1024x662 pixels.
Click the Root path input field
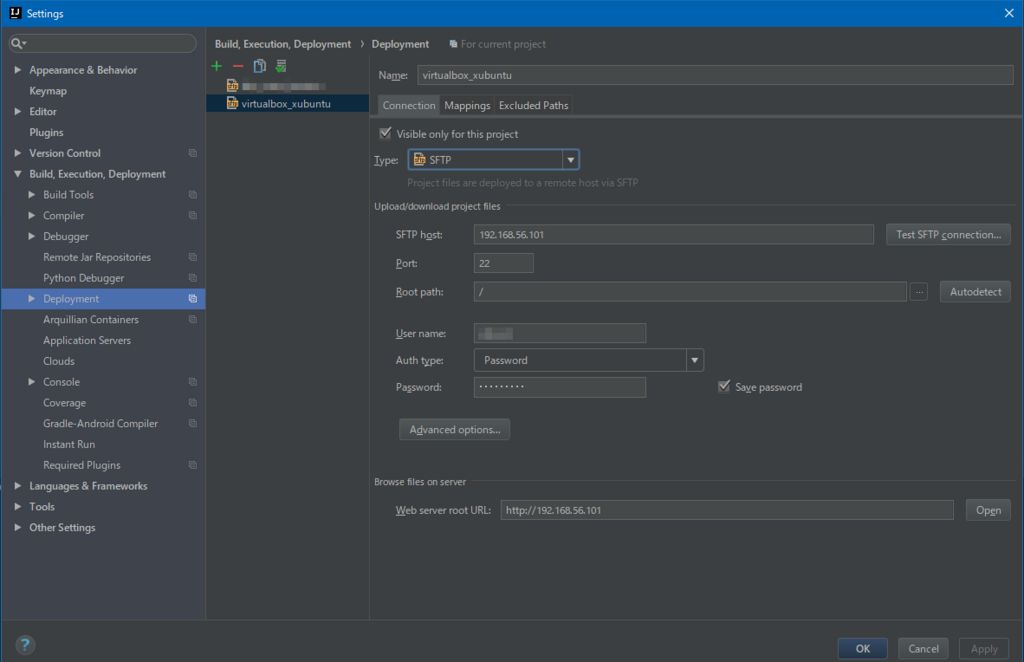tap(690, 292)
